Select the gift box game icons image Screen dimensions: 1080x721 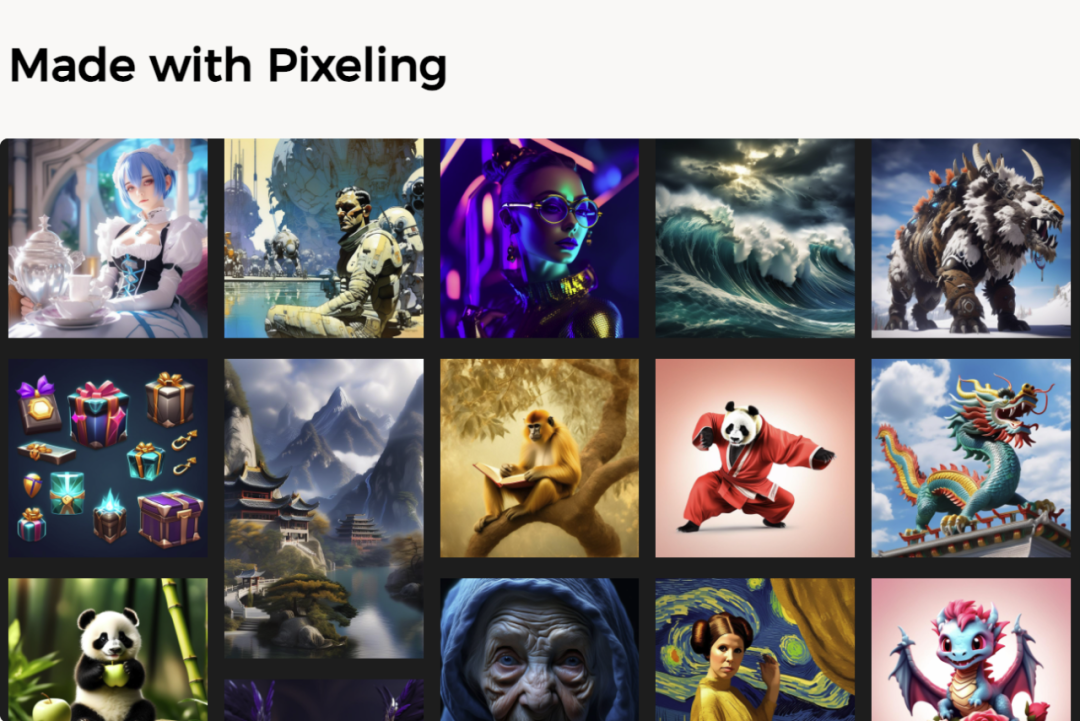107,458
